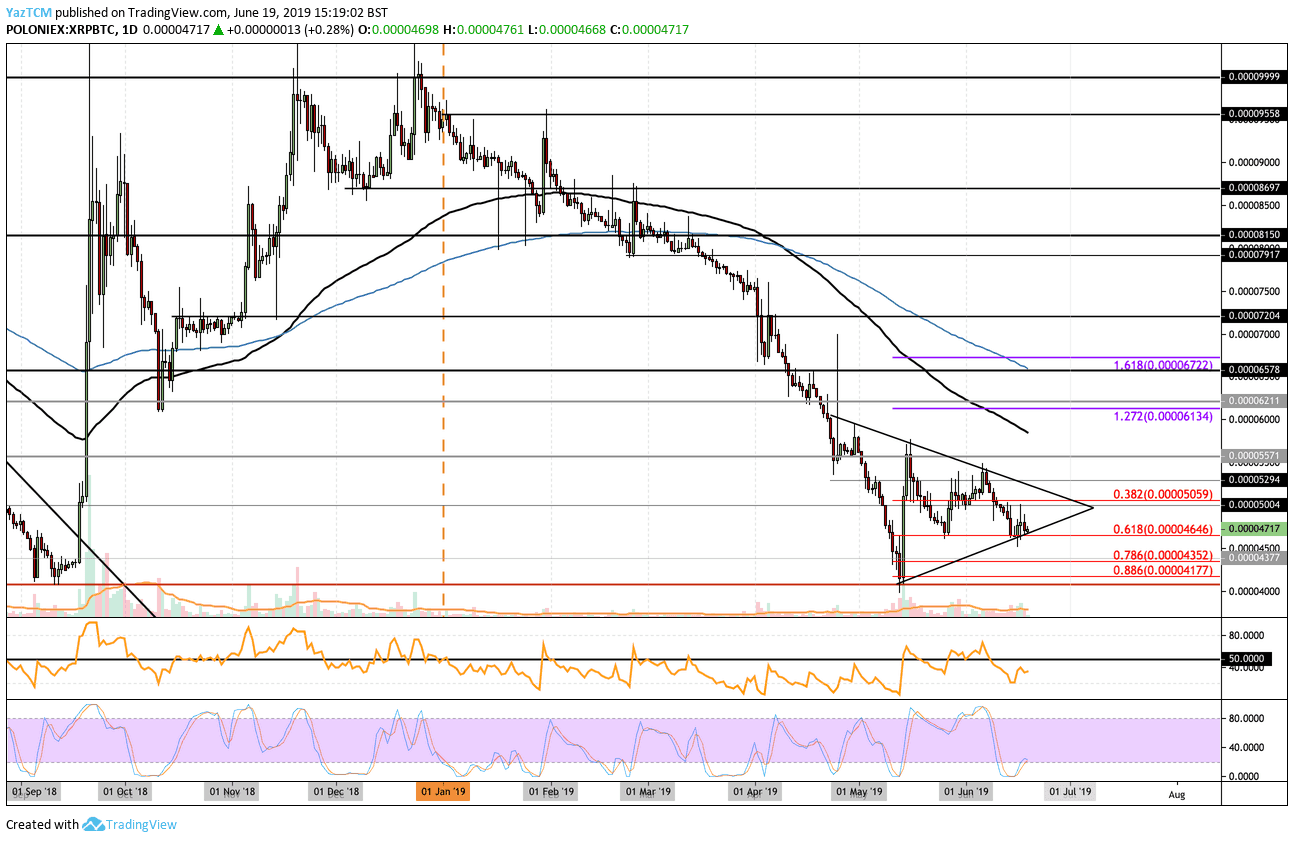
Task: Select the 0.00007204 price level label
Action: click(1255, 316)
